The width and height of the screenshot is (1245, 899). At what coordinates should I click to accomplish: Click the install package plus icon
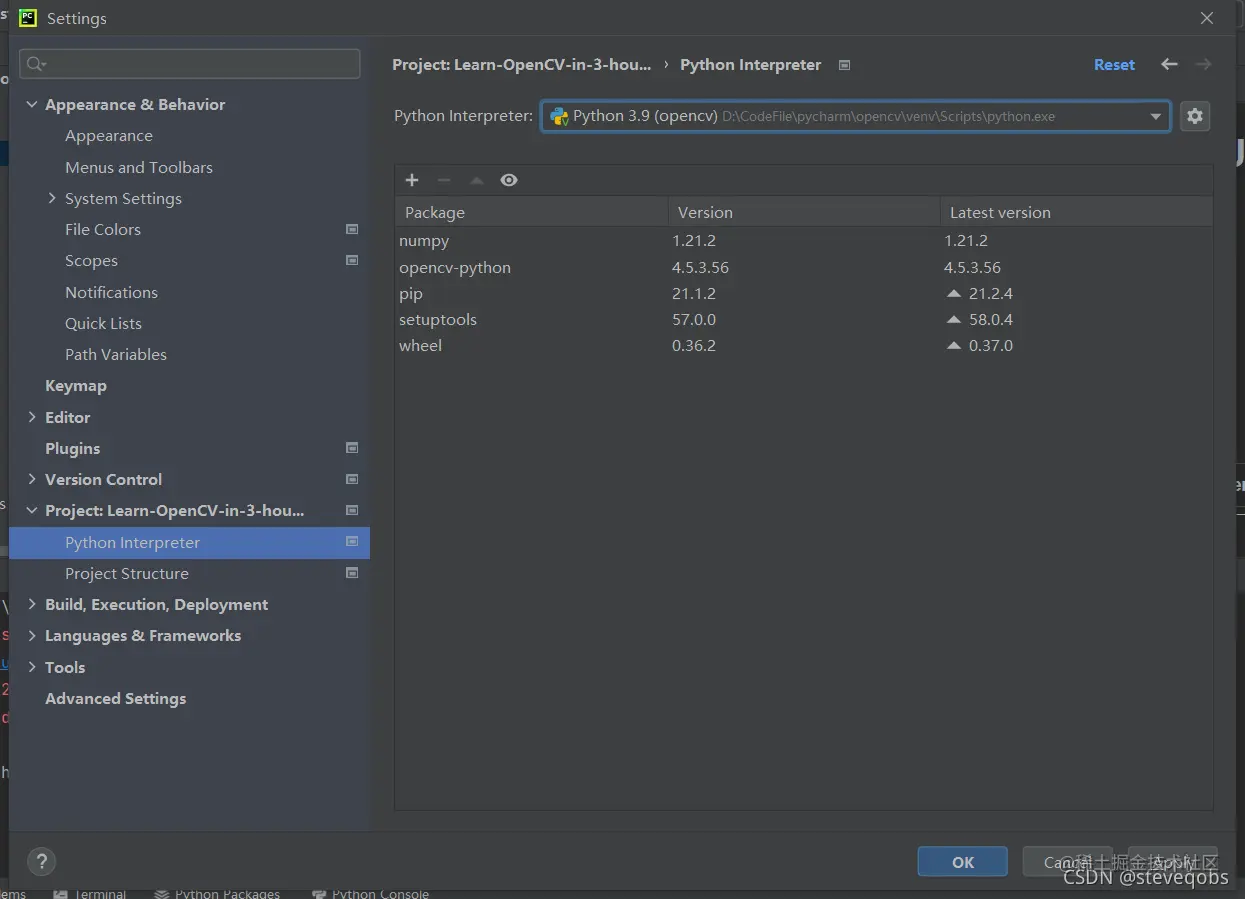coord(411,180)
